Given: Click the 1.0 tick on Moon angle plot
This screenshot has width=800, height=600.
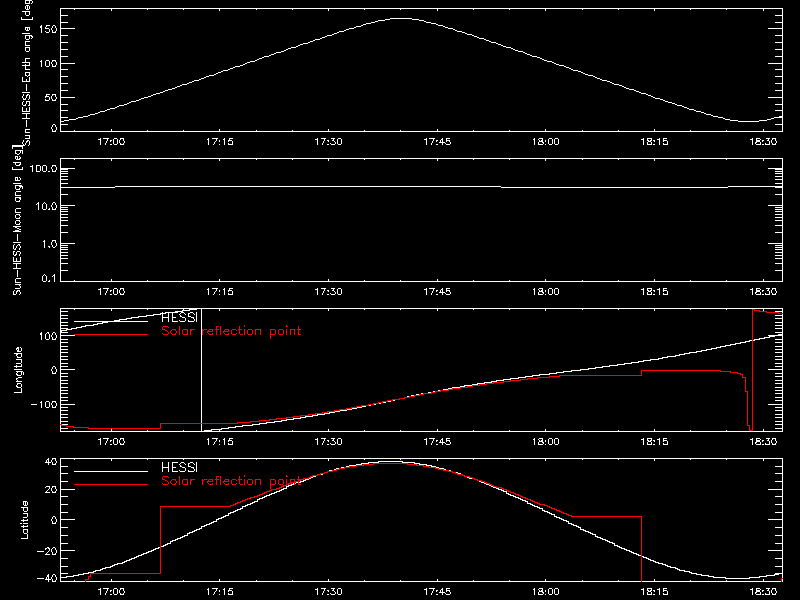Looking at the screenshot, I should (x=49, y=244).
